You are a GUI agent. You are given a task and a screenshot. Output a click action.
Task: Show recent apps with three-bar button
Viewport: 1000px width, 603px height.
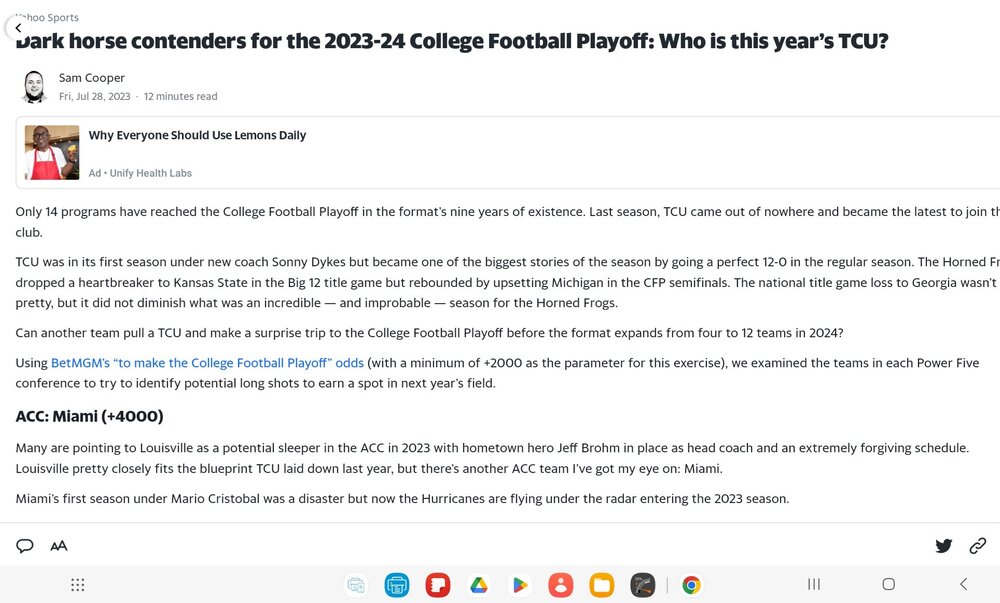pyautogui.click(x=814, y=584)
